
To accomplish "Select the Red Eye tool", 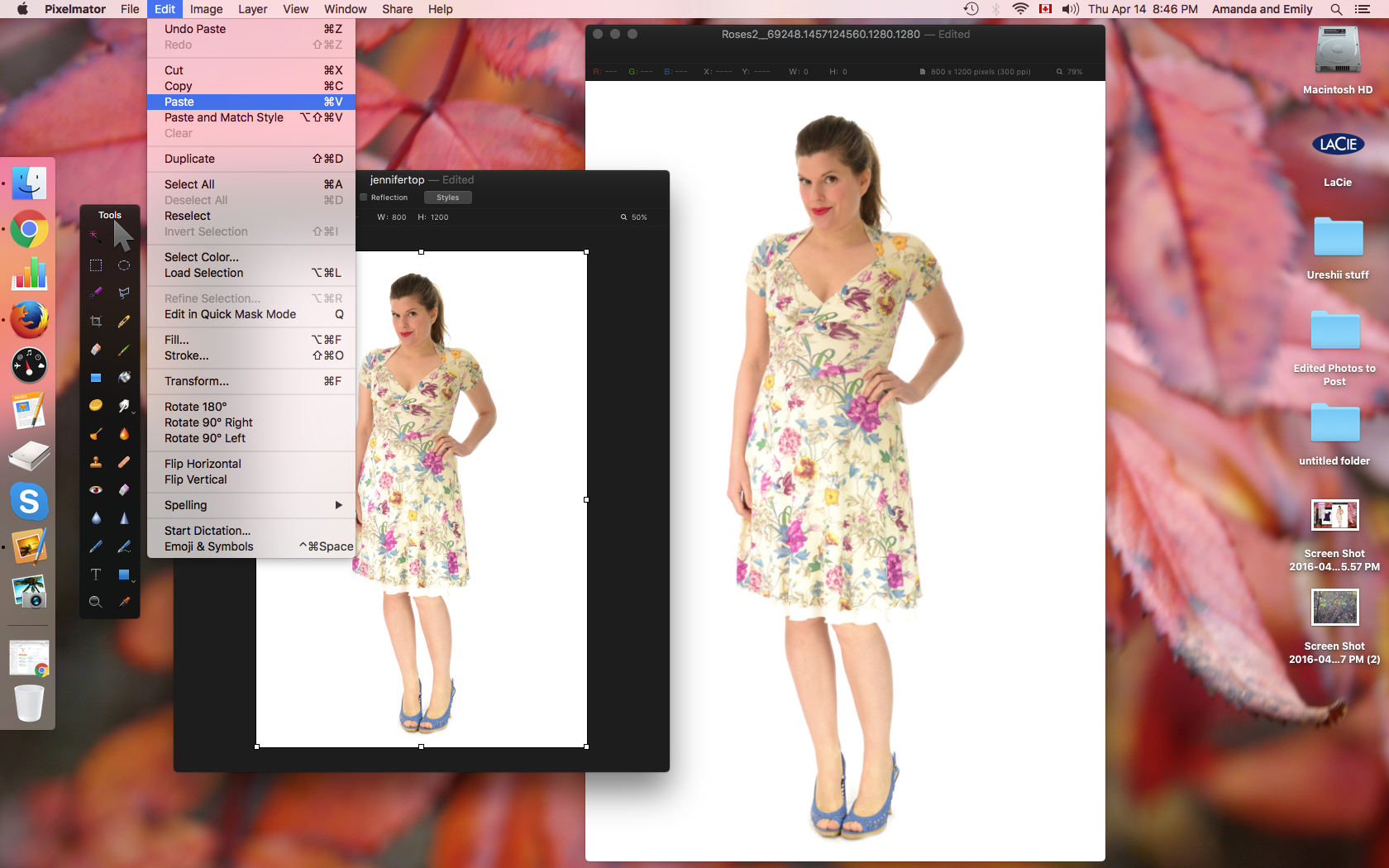I will tap(96, 490).
